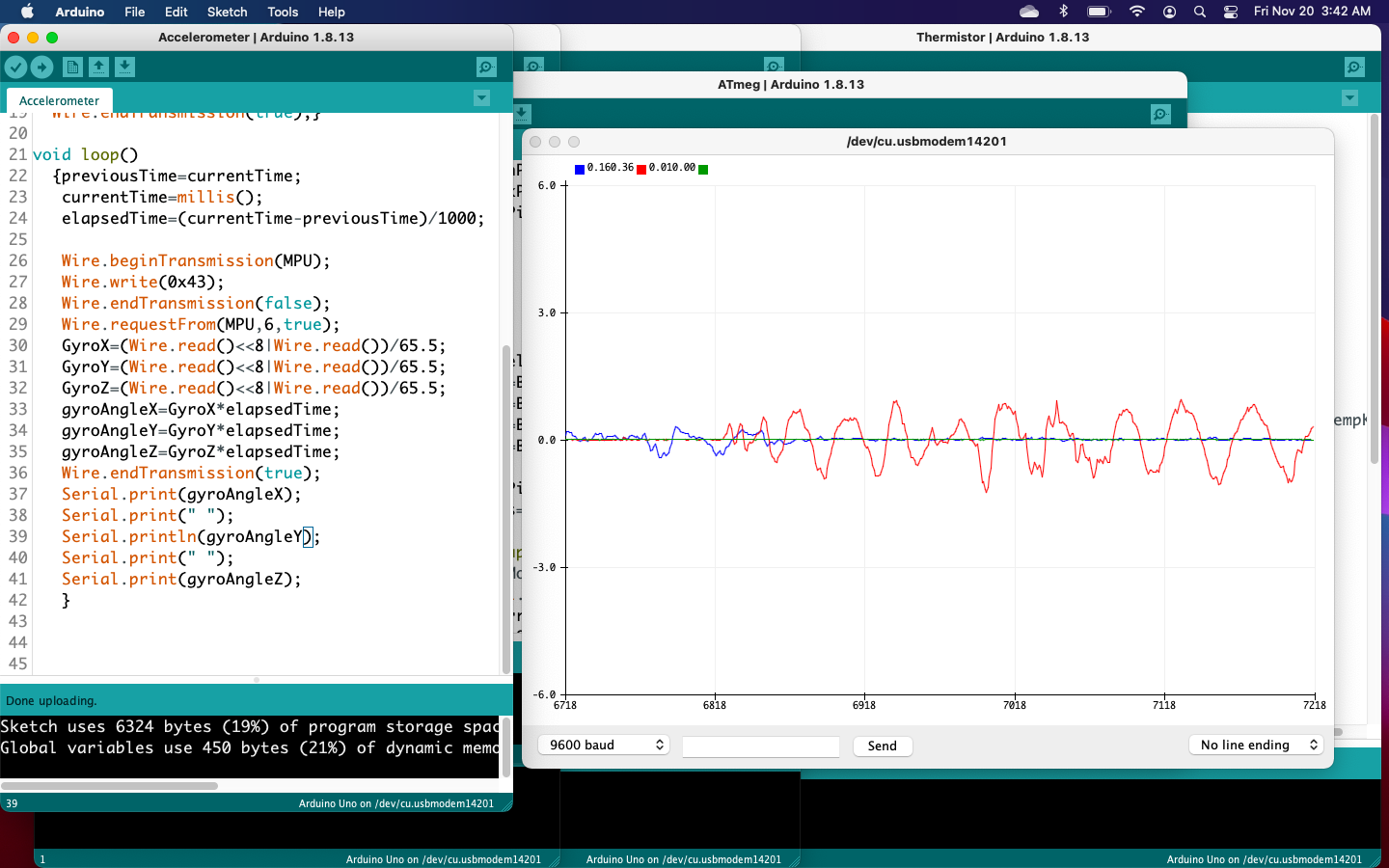1389x868 pixels.
Task: Click the Serial.print(gyroAngleX); line
Action: click(x=181, y=494)
